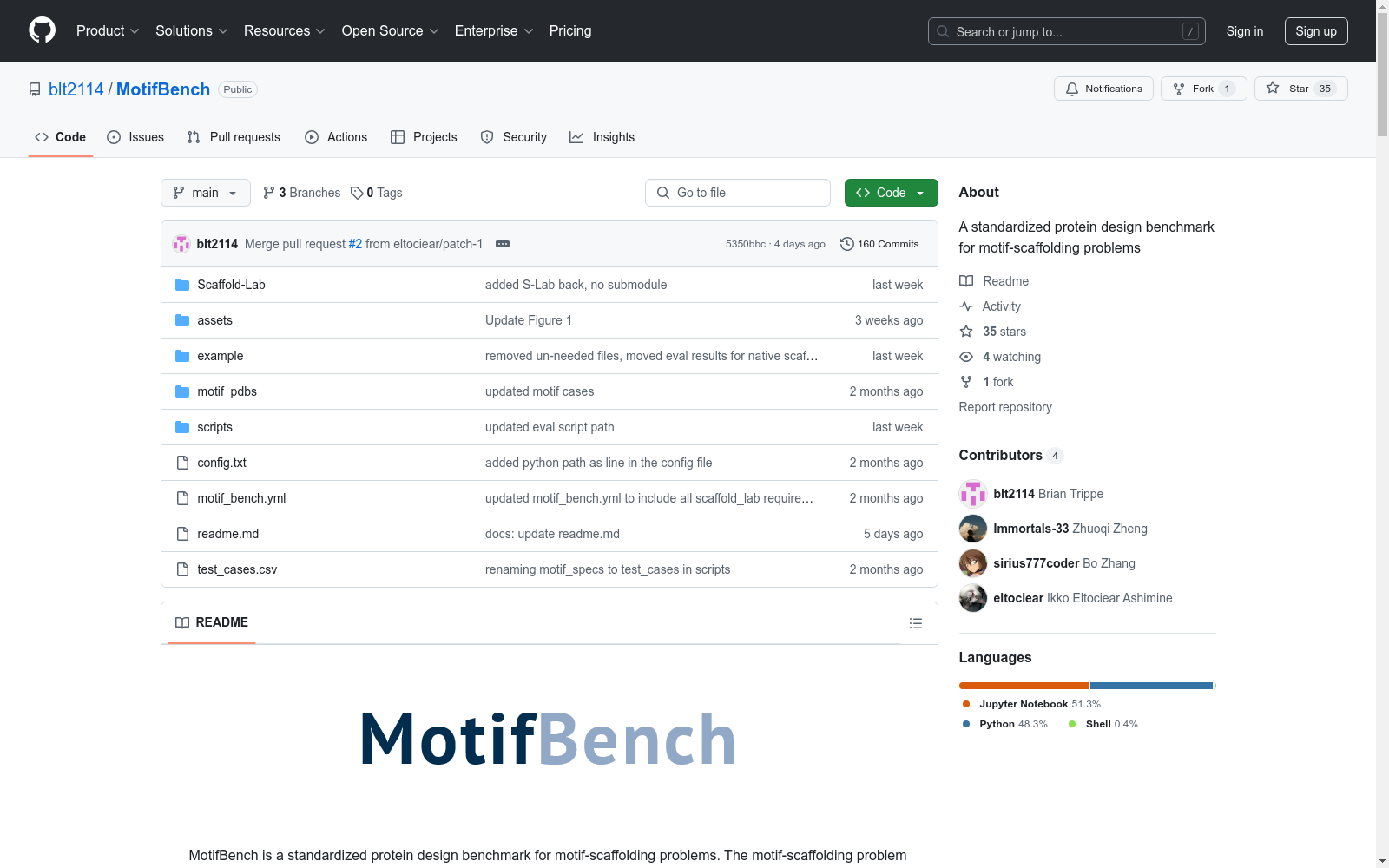Open pull request #2 link

(355, 244)
